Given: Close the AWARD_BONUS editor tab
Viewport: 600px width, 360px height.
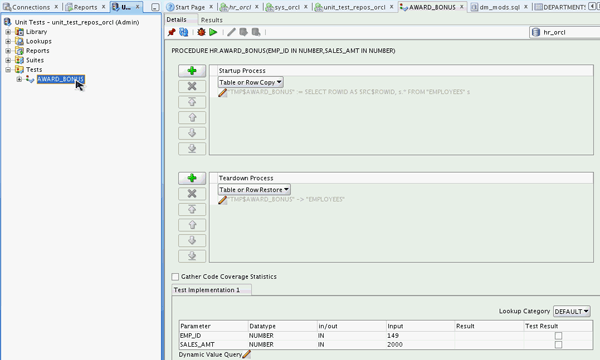Looking at the screenshot, I should click(x=462, y=7).
